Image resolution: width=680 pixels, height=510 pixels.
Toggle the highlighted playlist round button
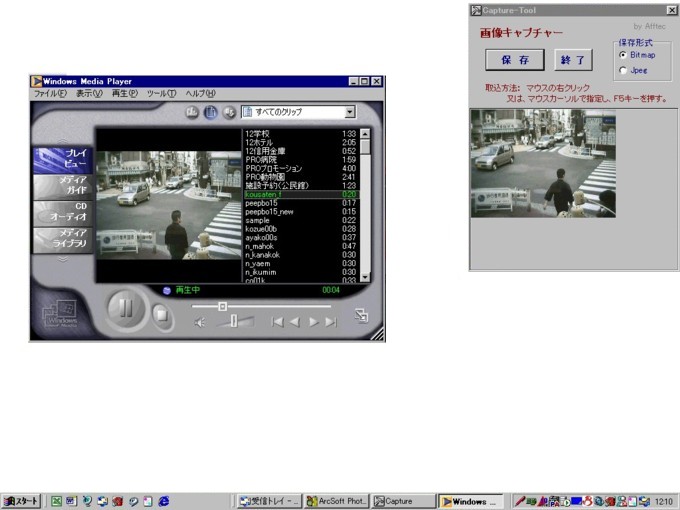point(211,112)
